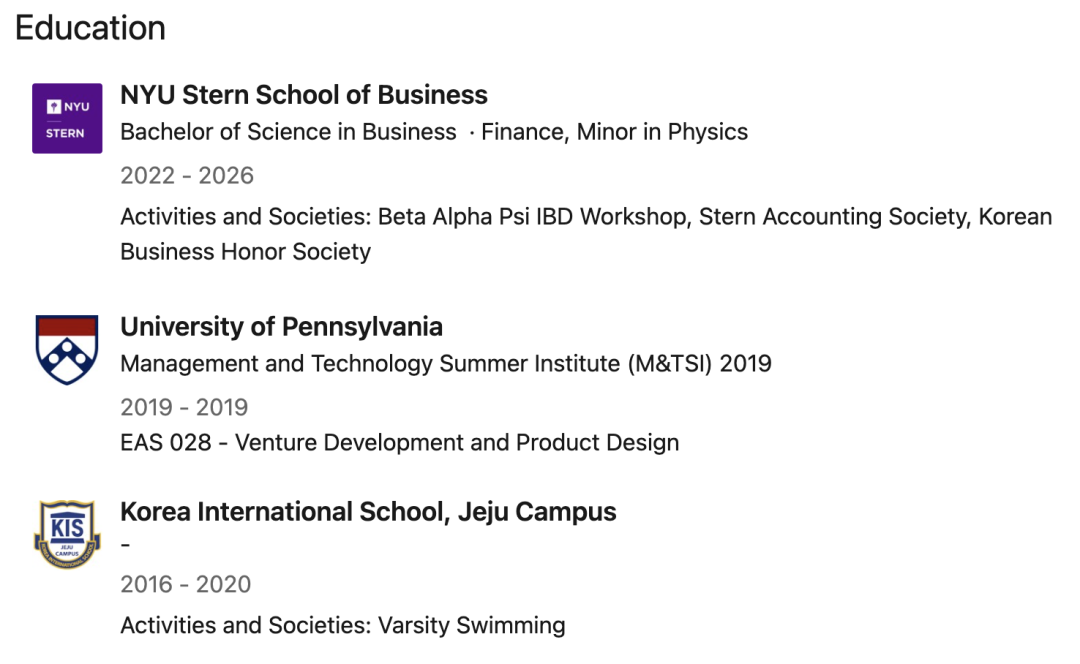Image resolution: width=1080 pixels, height=664 pixels.
Task: Click the NYU Stern purple logo
Action: (x=67, y=118)
